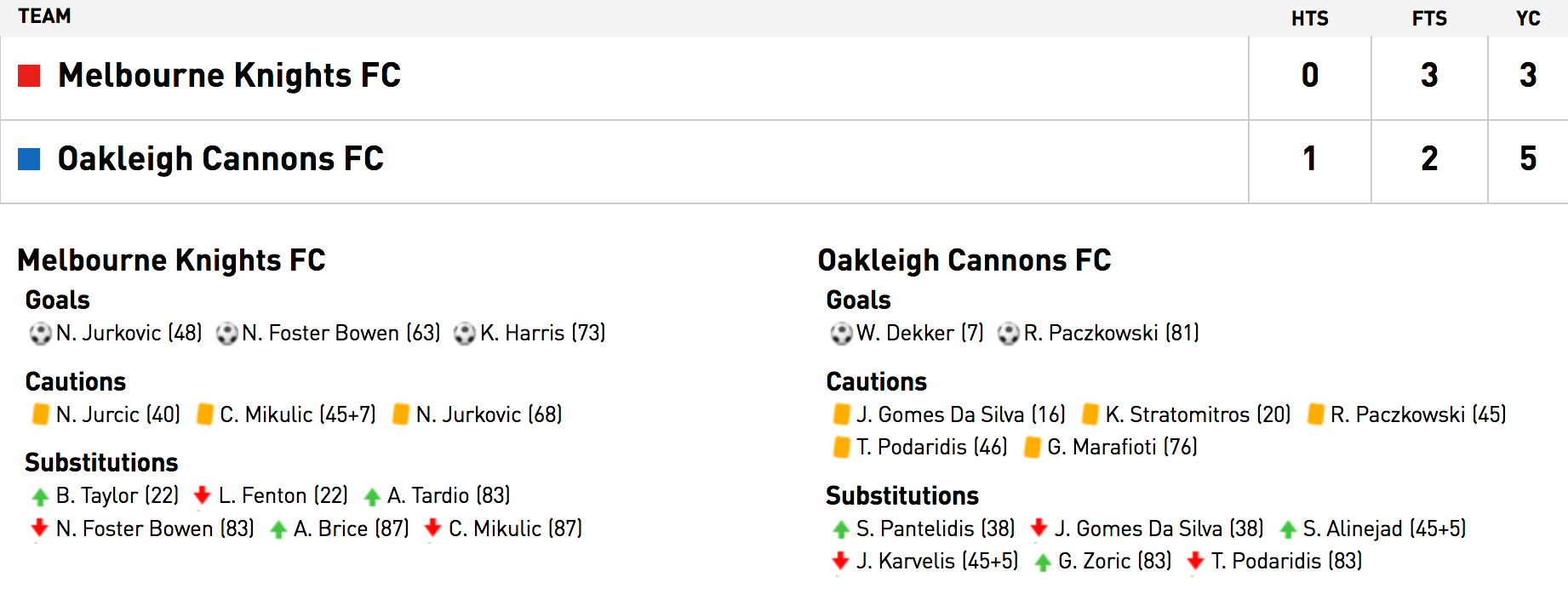Screen dimensions: 1568x594
Task: Click the goal ball icon beside N. Jurkovic (48)
Action: [x=40, y=334]
